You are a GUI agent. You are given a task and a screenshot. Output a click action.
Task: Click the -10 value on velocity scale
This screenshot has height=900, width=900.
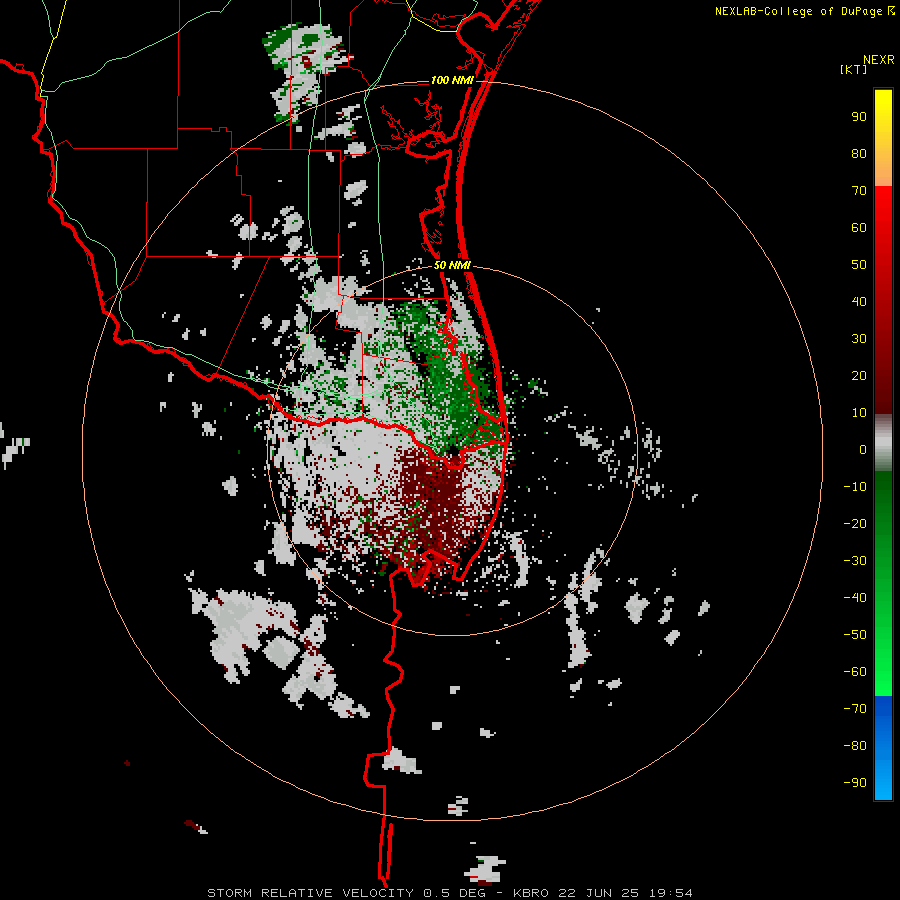coord(855,487)
